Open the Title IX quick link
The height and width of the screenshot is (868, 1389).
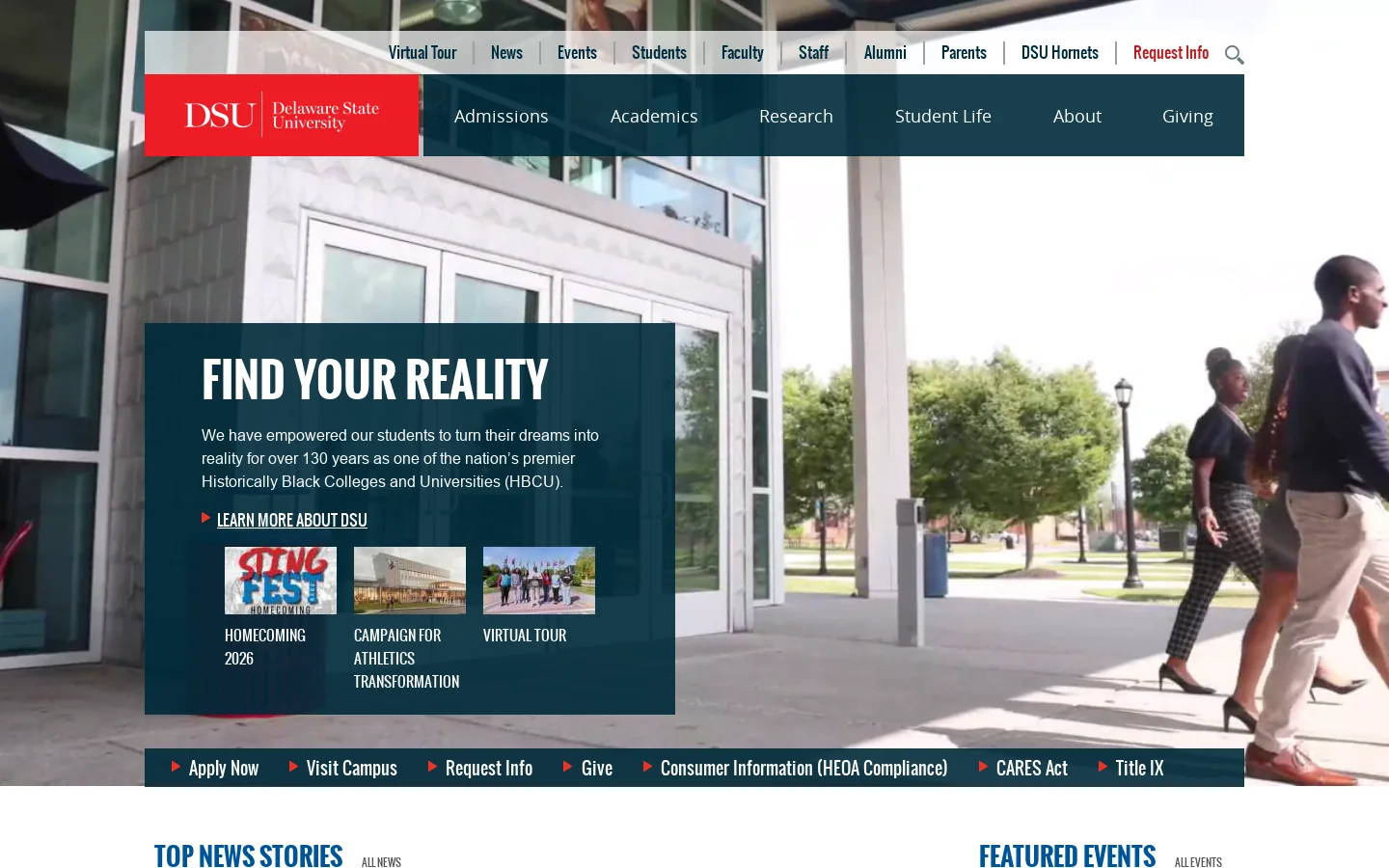pos(1139,768)
